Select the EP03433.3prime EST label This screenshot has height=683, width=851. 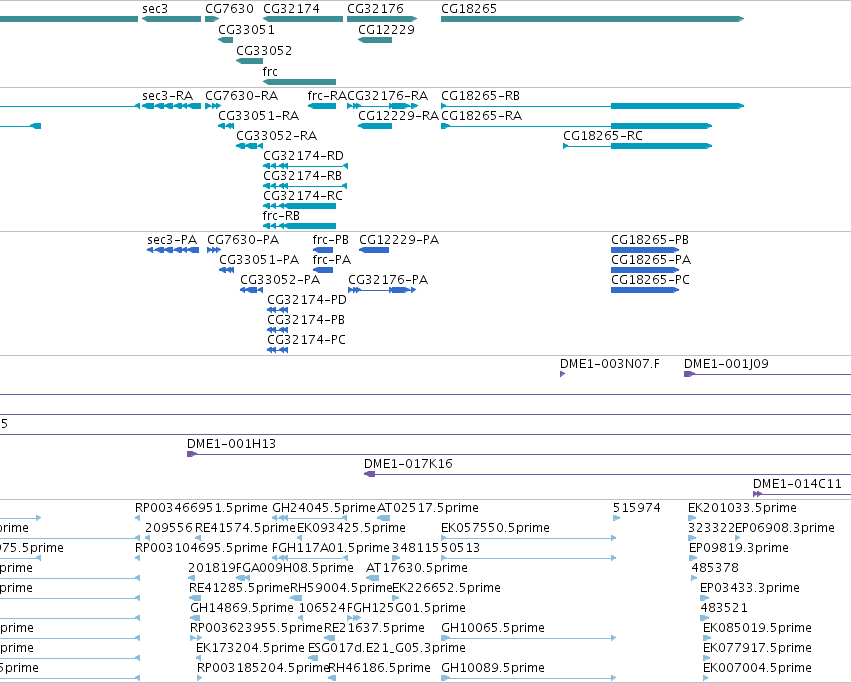point(750,589)
